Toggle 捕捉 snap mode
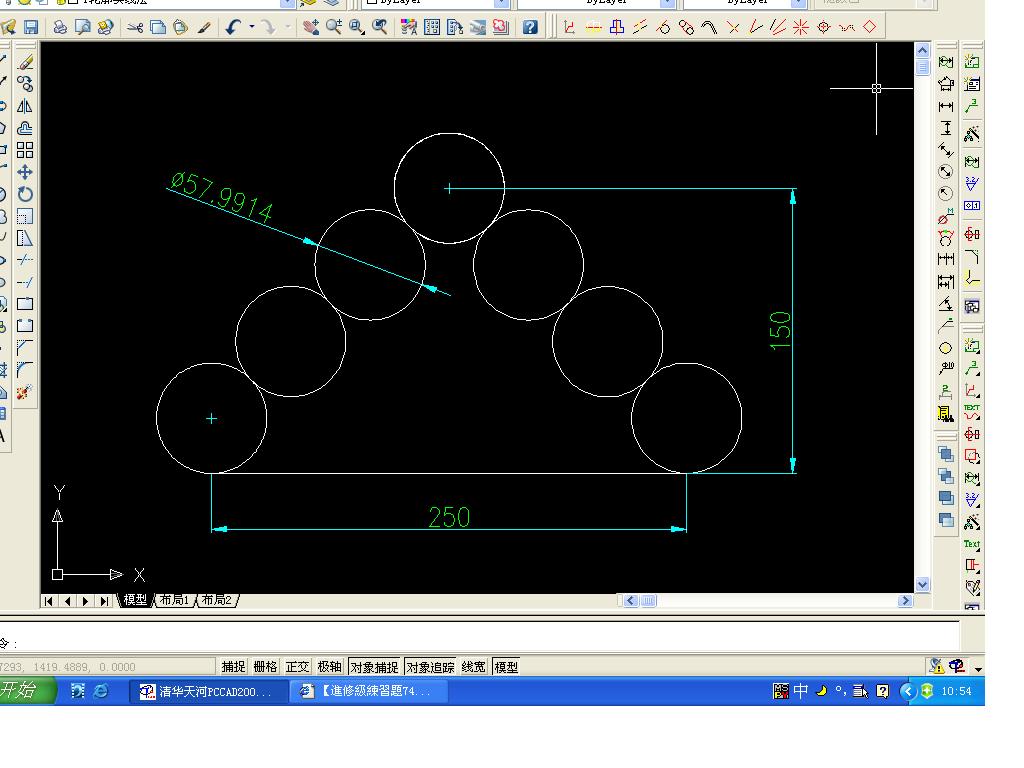The width and height of the screenshot is (1024, 768). (x=233, y=667)
